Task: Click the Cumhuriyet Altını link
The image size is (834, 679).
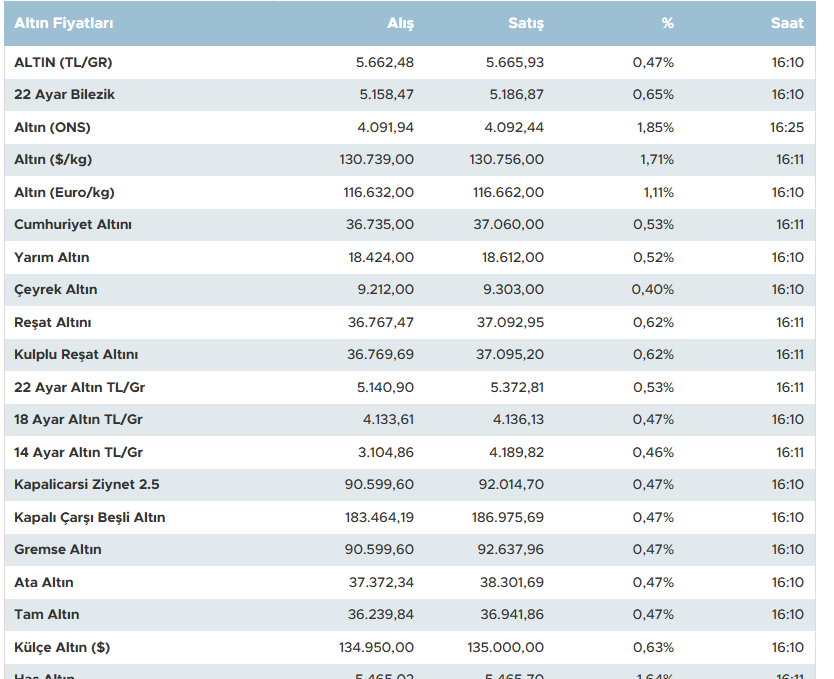Action: click(73, 225)
